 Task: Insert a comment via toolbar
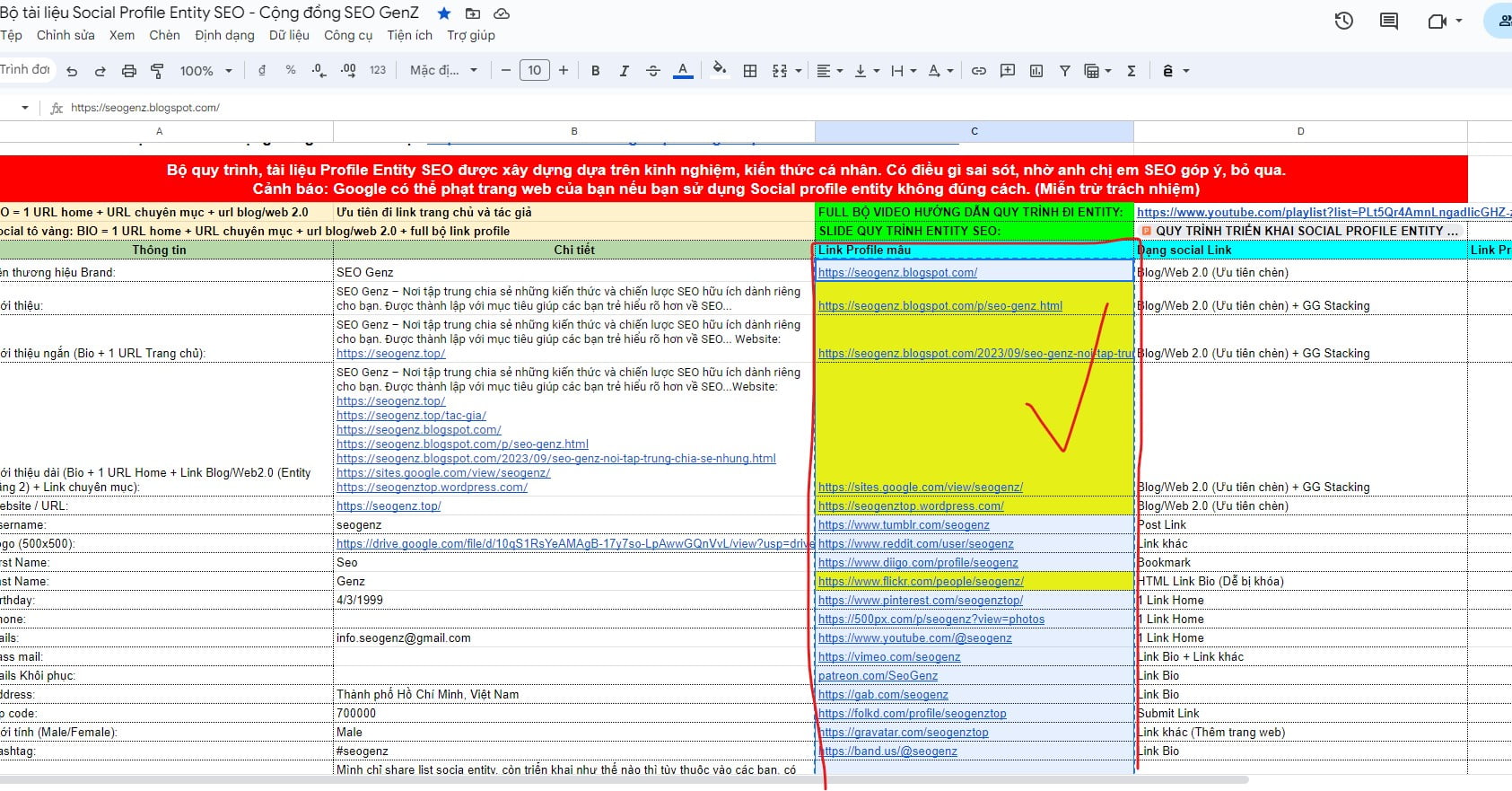pos(1008,71)
